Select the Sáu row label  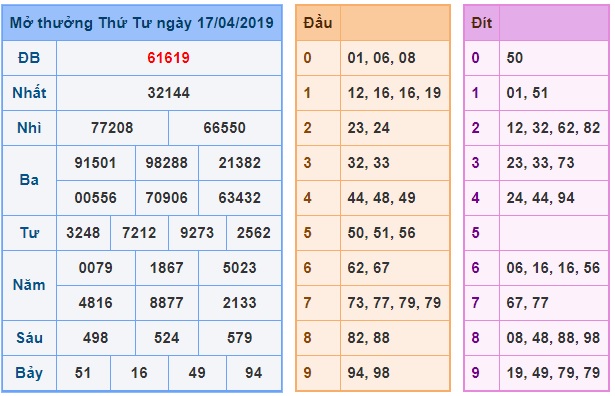(29, 338)
